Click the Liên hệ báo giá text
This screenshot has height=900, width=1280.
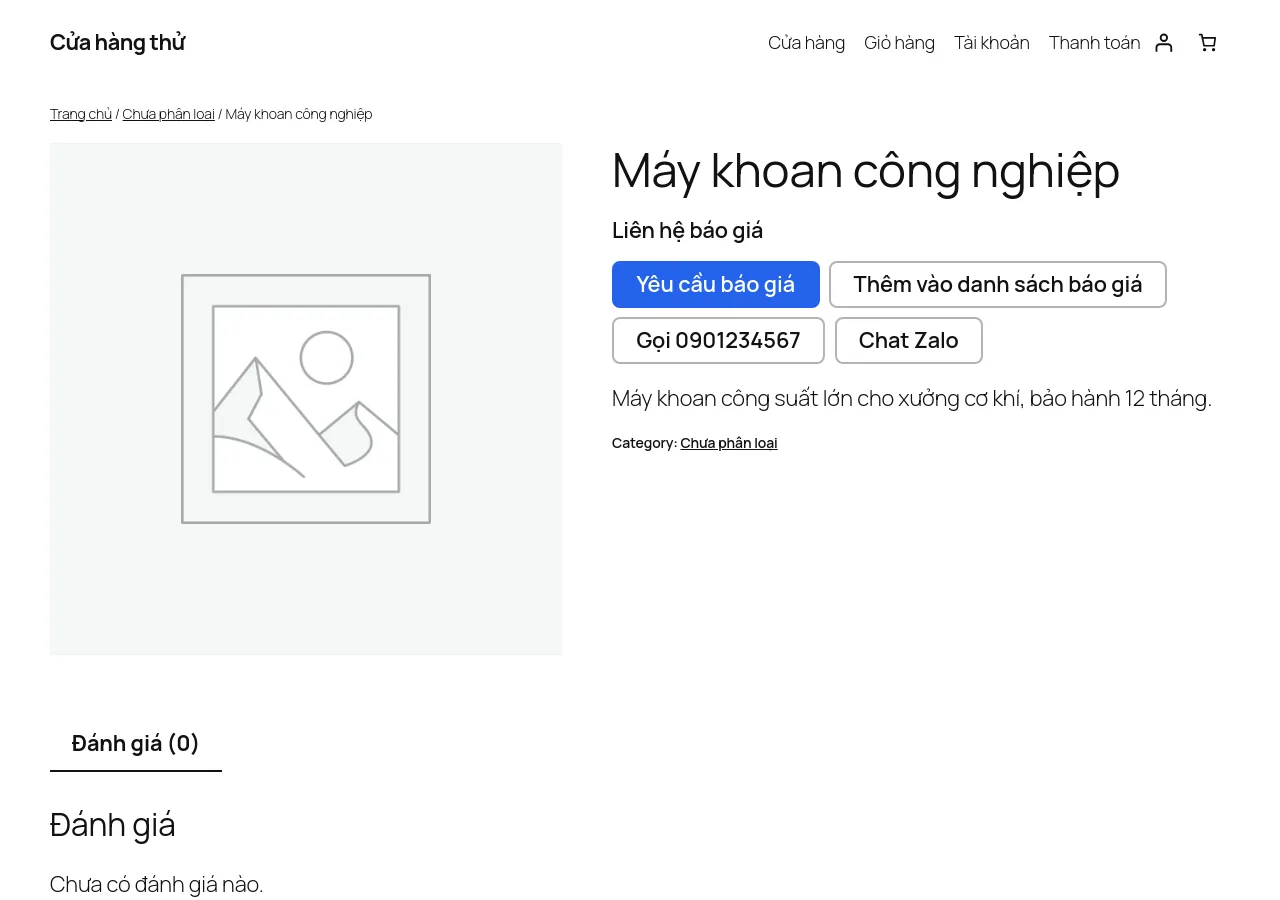tap(687, 230)
